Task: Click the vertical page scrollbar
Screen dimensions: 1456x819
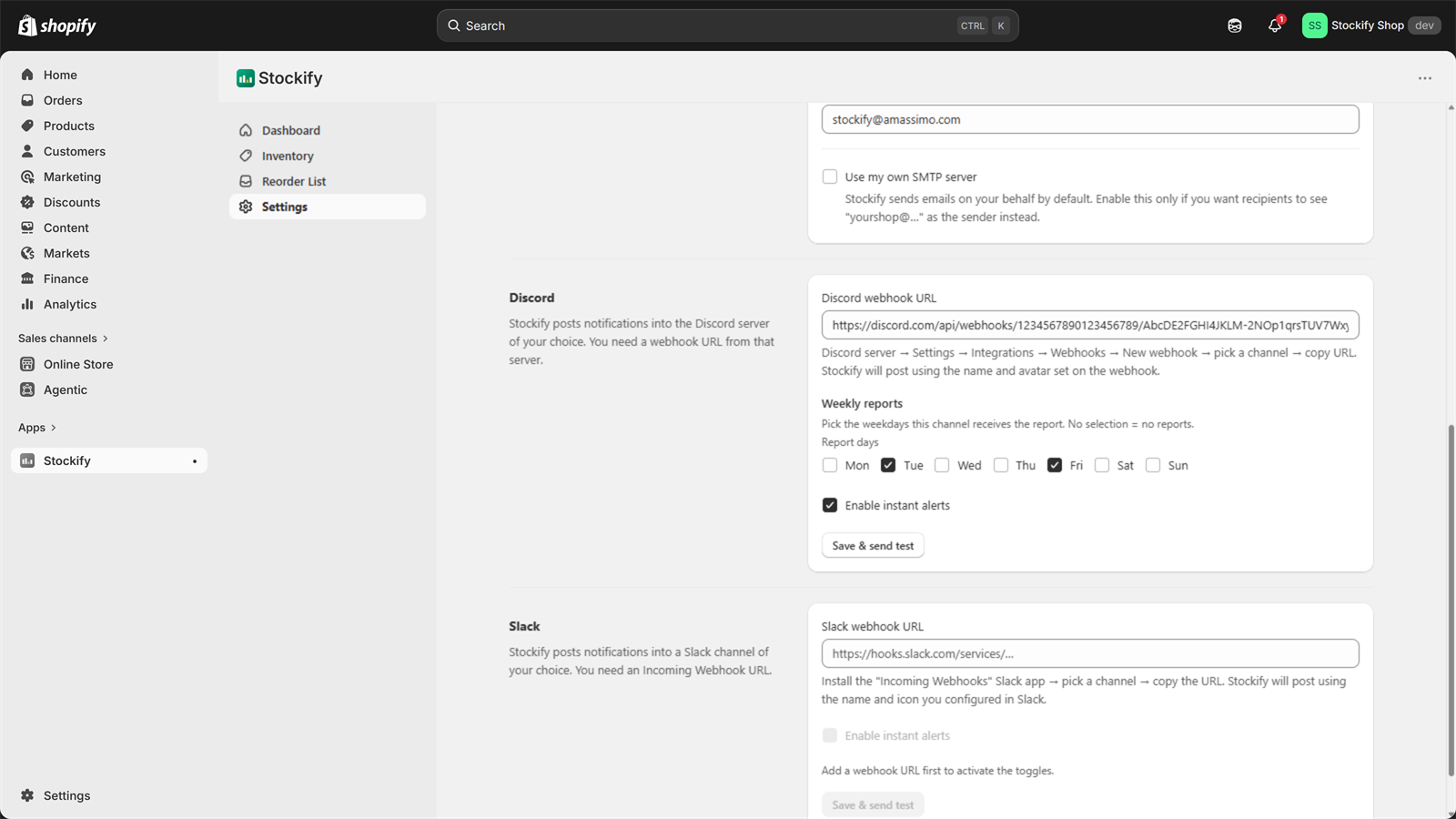Action: point(1451,601)
